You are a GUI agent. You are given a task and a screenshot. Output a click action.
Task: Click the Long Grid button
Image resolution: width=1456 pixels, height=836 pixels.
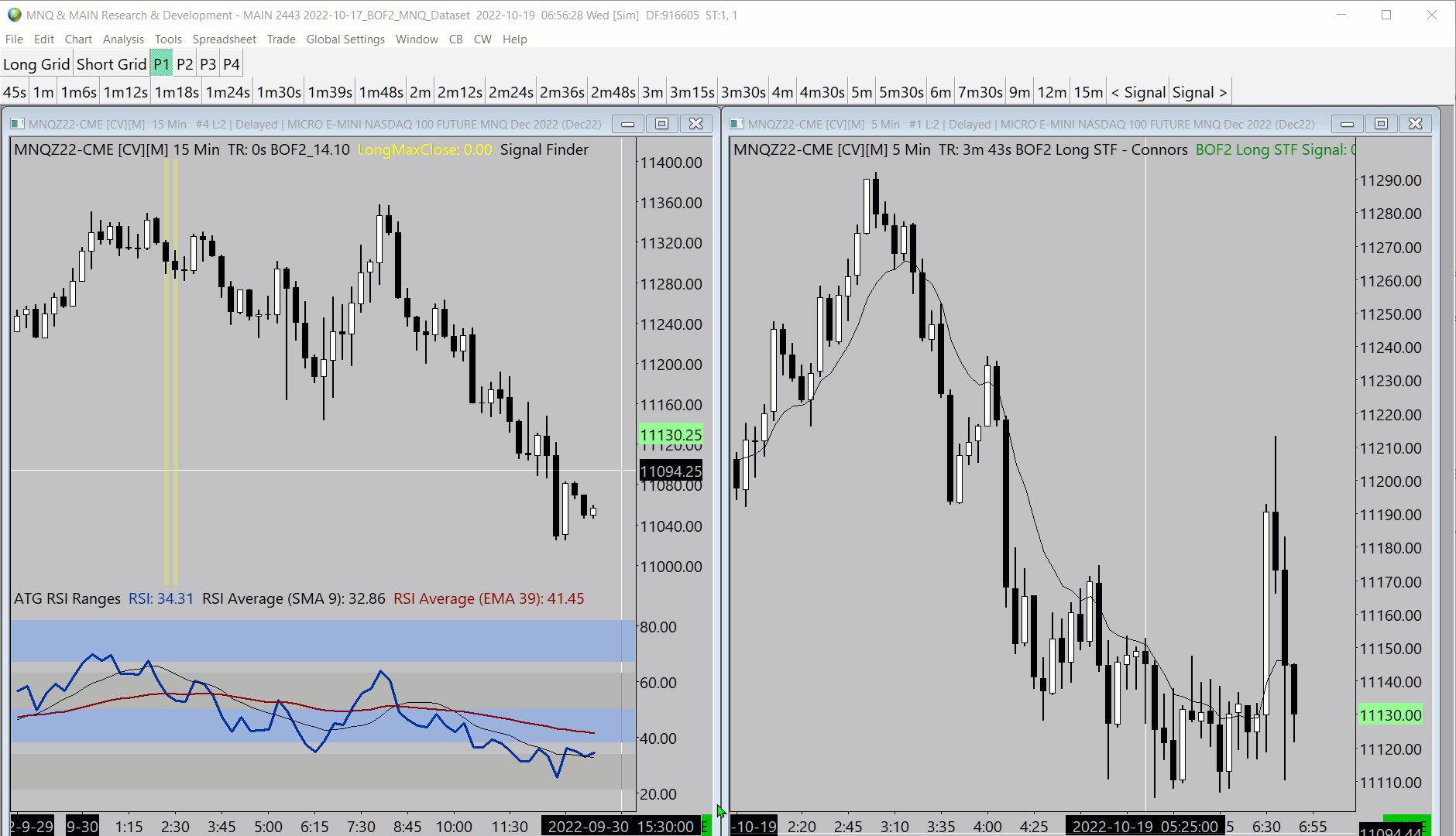pos(36,64)
